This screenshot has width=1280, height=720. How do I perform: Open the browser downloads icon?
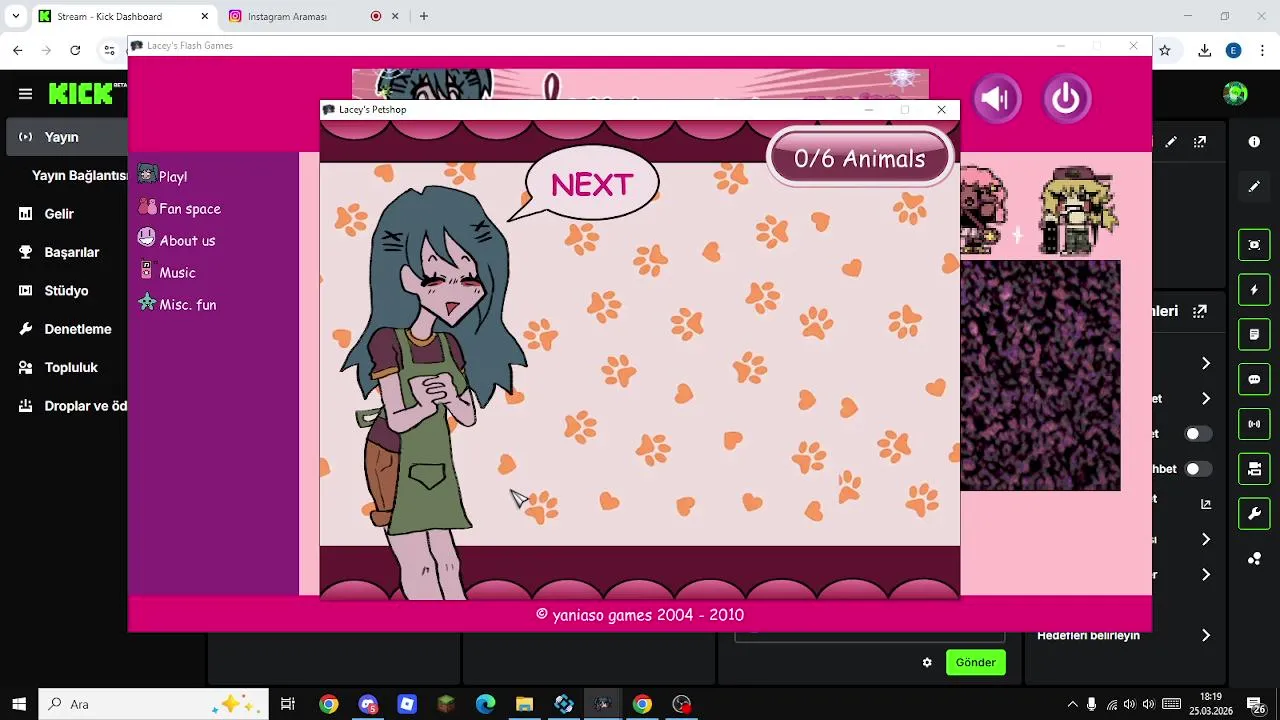1205,50
